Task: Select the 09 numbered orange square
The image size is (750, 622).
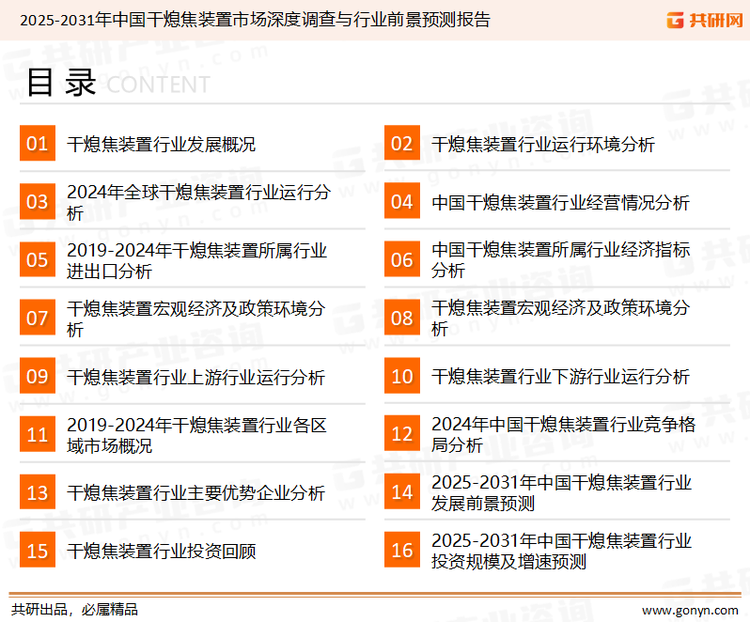Action: pos(37,377)
